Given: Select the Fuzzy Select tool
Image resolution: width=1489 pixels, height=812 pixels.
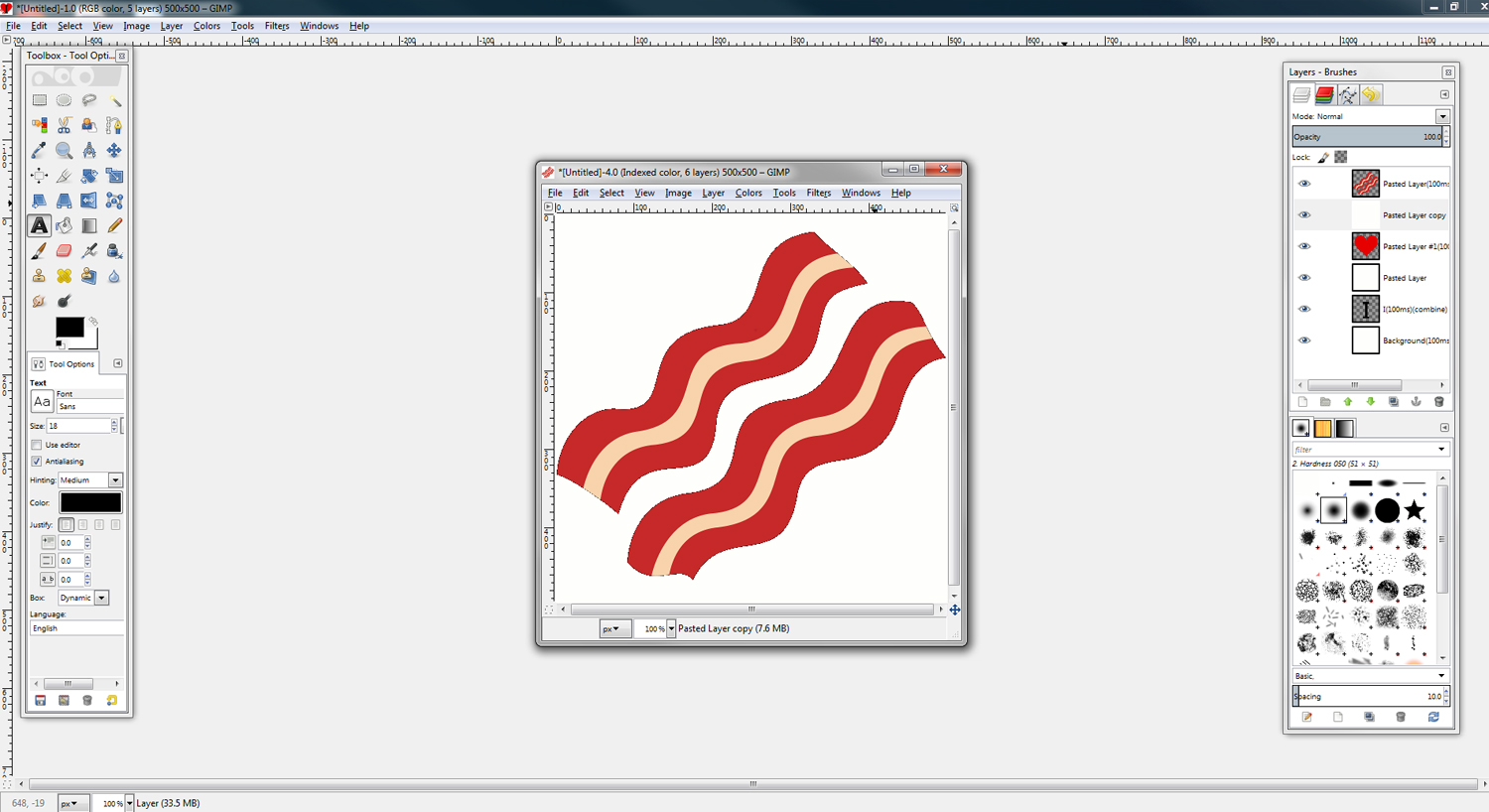Looking at the screenshot, I should click(113, 100).
